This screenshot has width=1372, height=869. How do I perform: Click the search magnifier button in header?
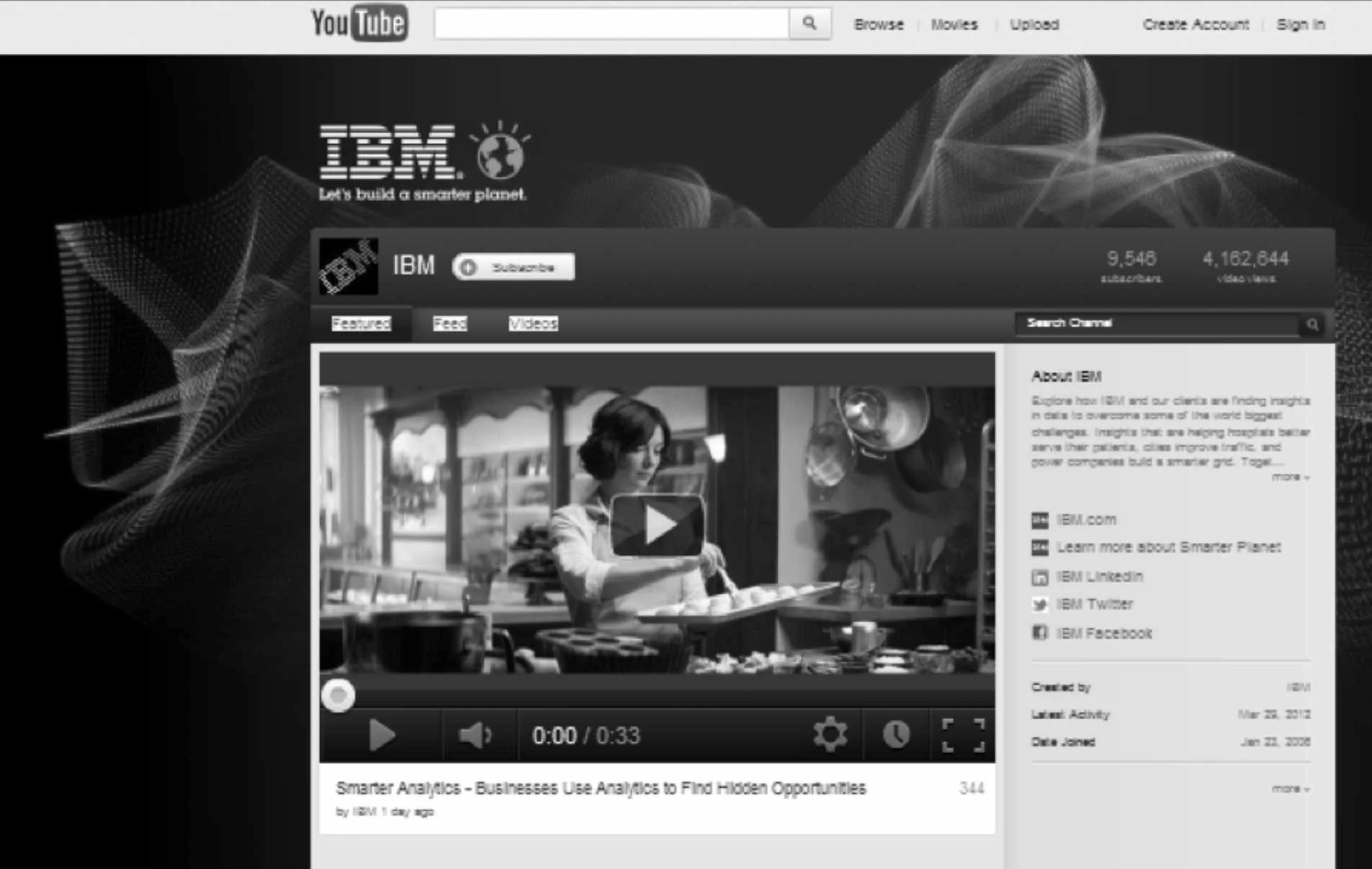tap(810, 24)
